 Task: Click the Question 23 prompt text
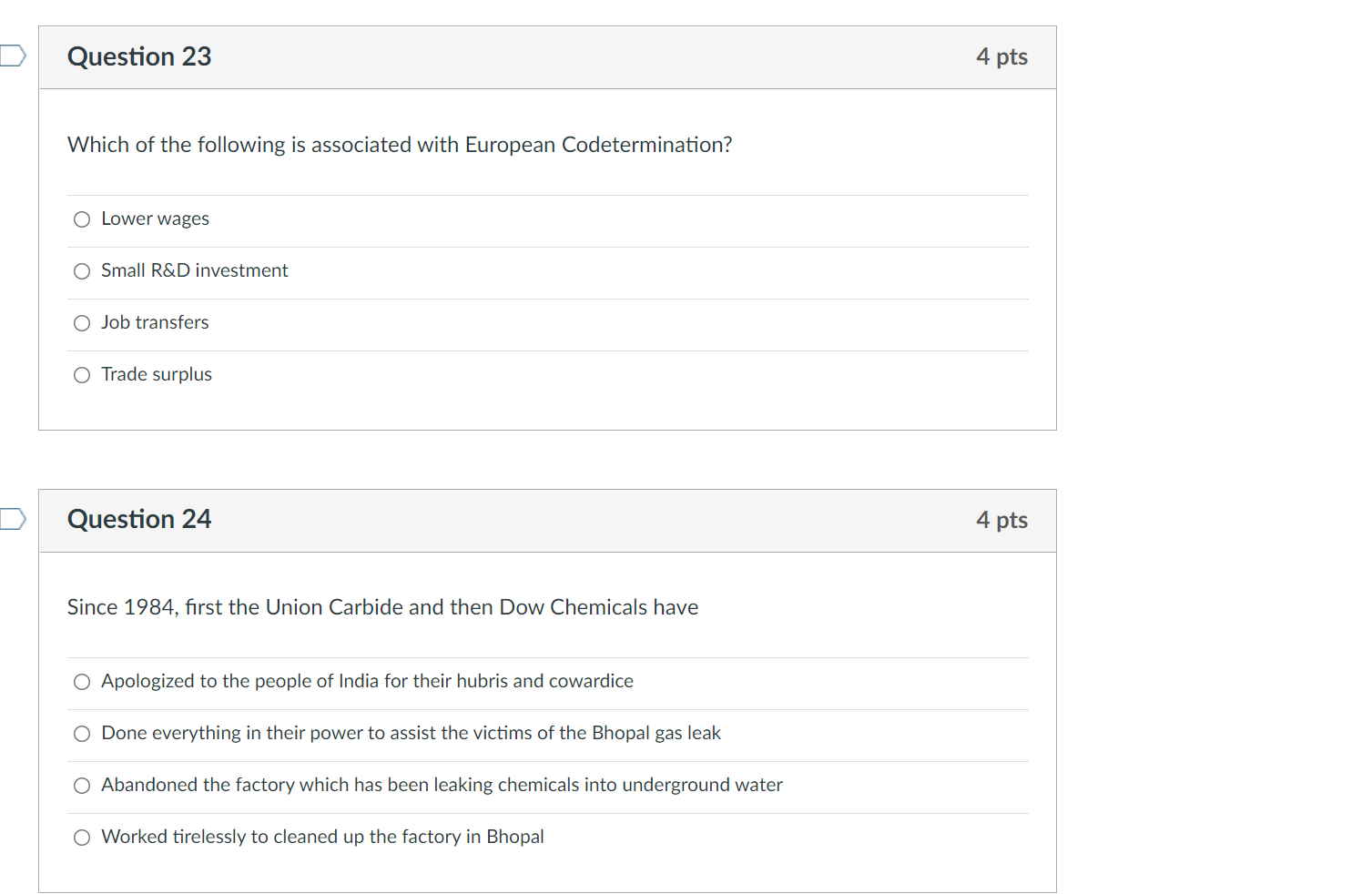coord(399,144)
